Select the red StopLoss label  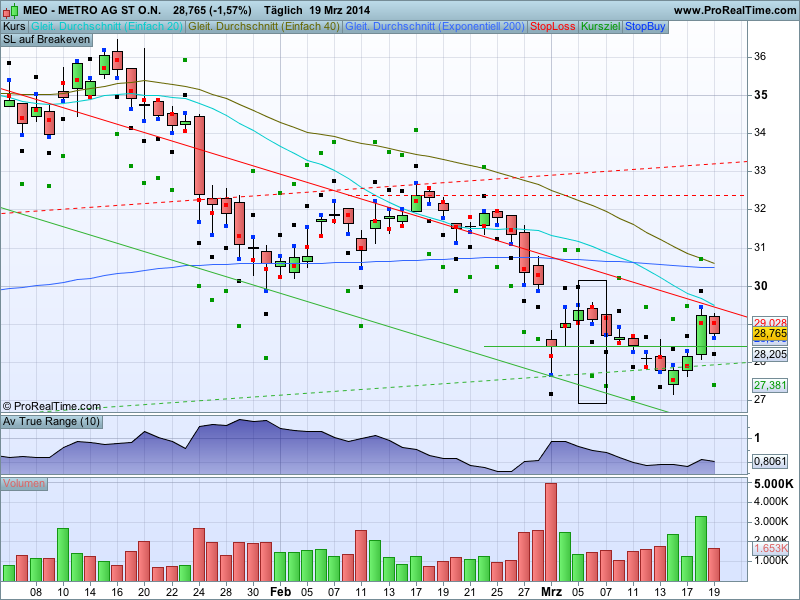pyautogui.click(x=553, y=27)
